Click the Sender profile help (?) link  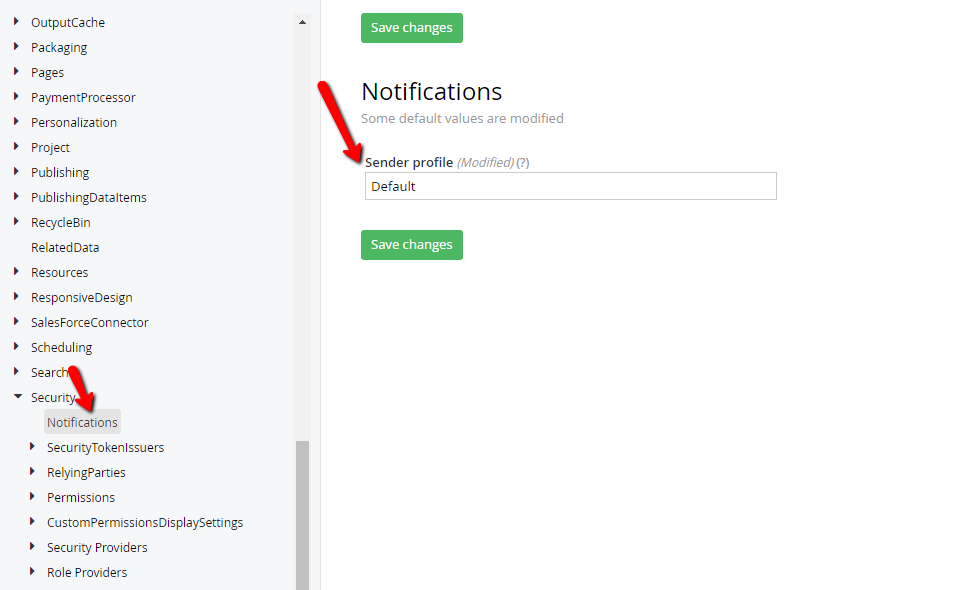(523, 162)
